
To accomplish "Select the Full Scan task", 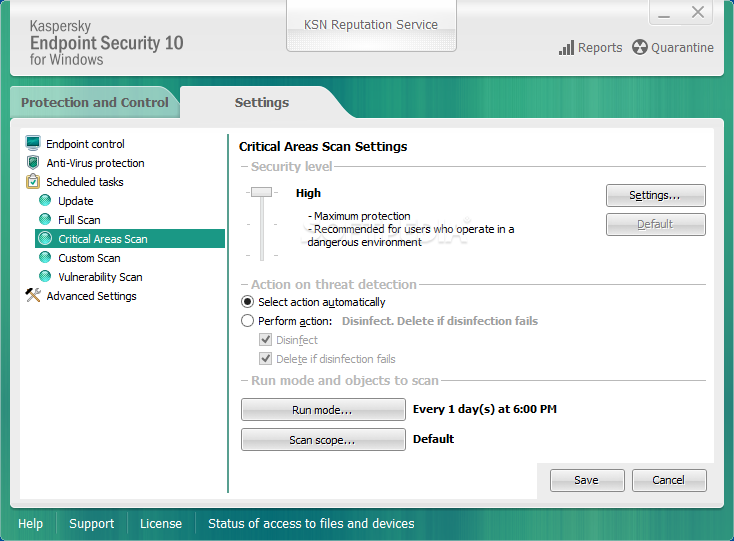I will coord(79,220).
